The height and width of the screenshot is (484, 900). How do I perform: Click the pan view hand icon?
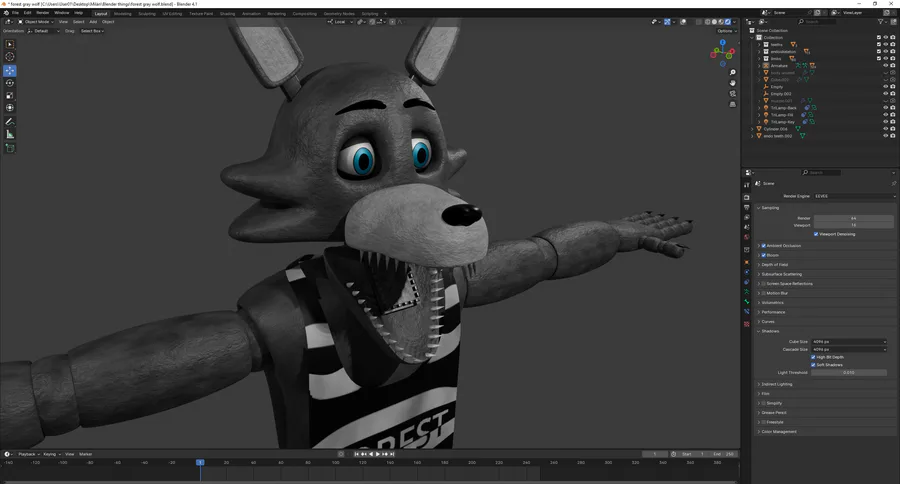732,83
